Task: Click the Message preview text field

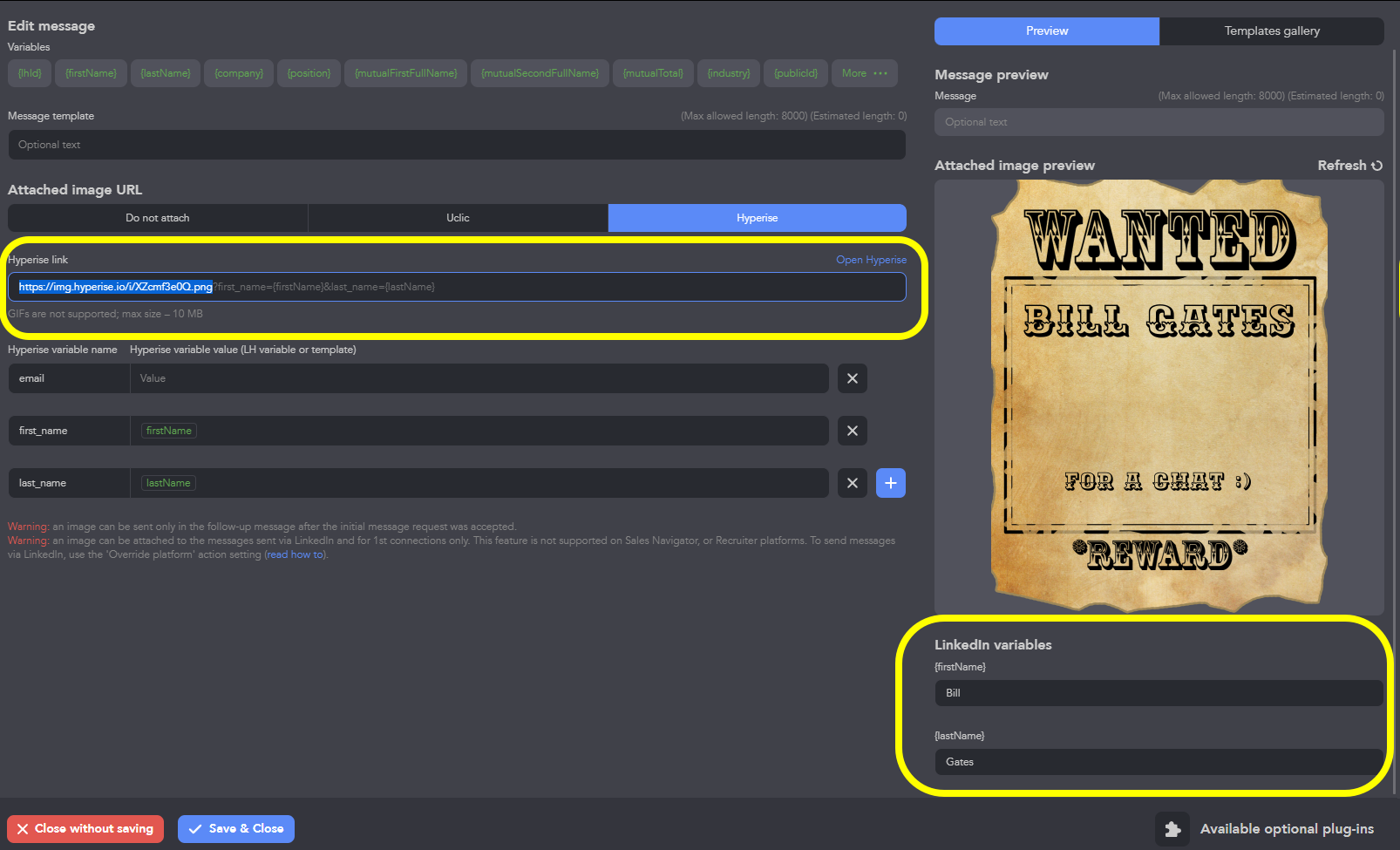Action: pyautogui.click(x=1159, y=122)
